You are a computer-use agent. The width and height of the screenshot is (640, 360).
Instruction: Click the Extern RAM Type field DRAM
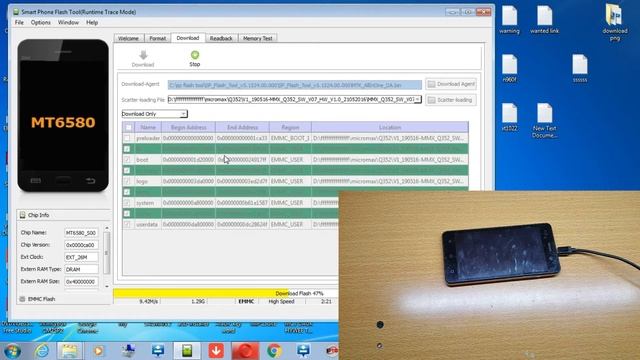(x=81, y=269)
